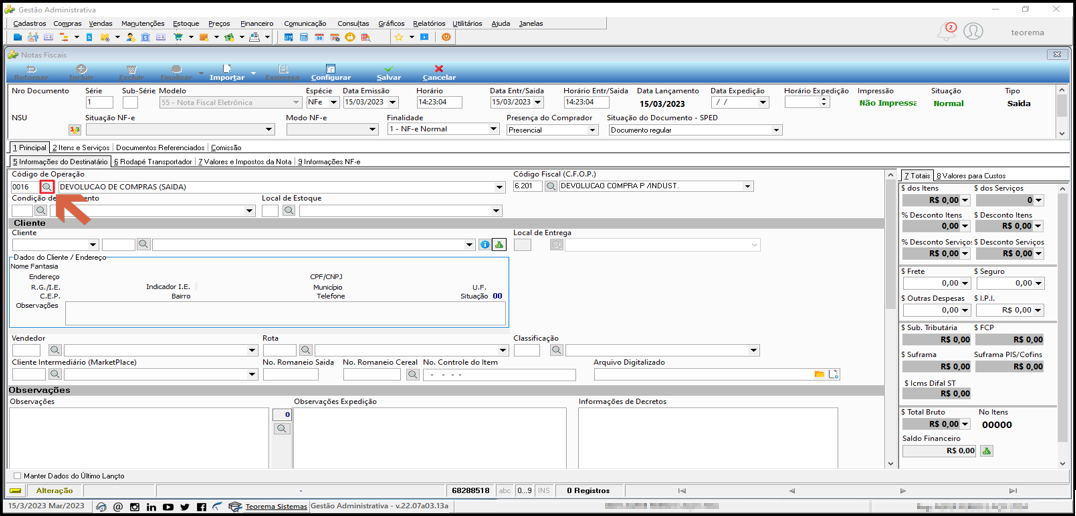Open the Financeiro menu
Viewport: 1076px width, 516px height.
tap(258, 23)
